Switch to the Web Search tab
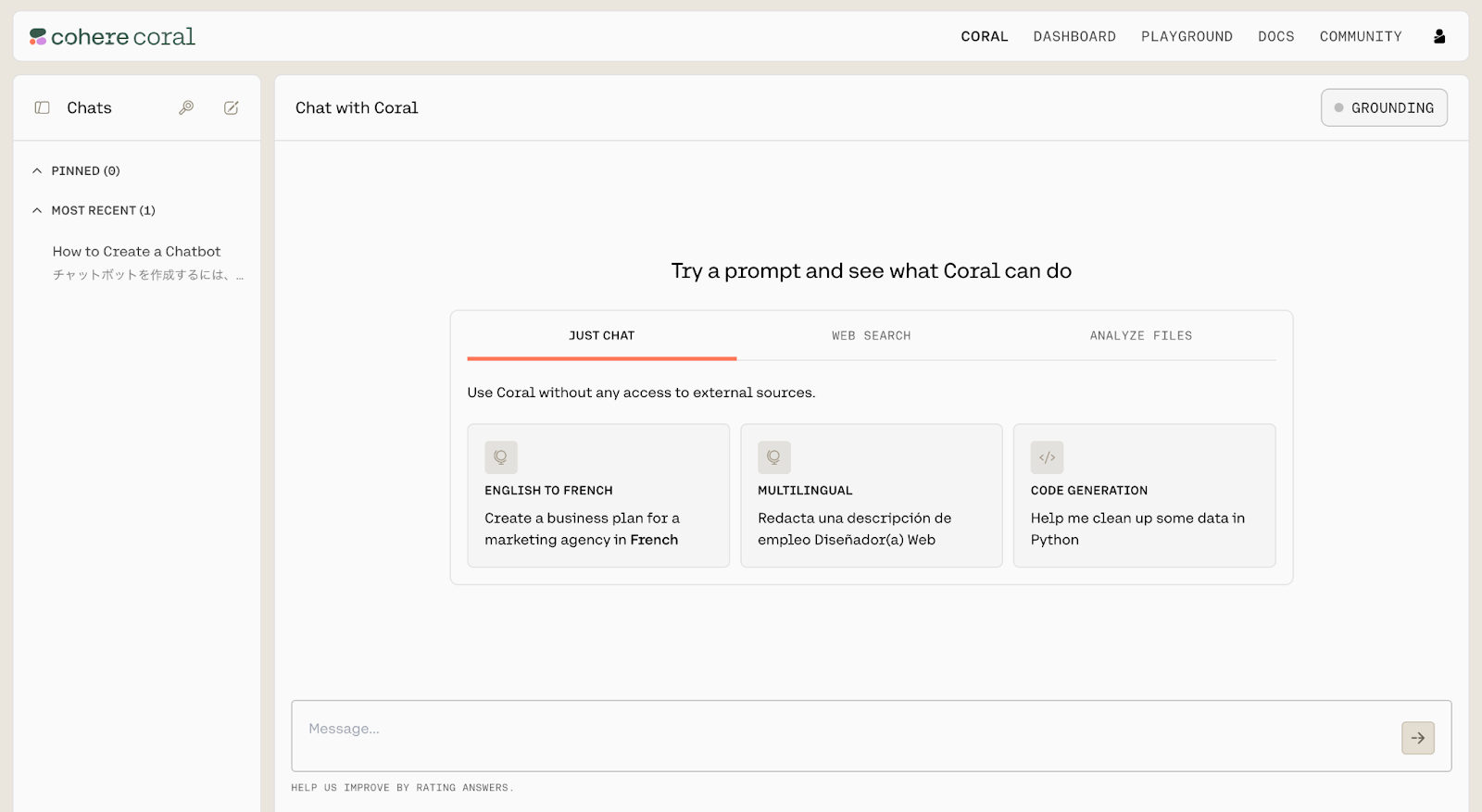The width and height of the screenshot is (1482, 812). pyautogui.click(x=871, y=336)
